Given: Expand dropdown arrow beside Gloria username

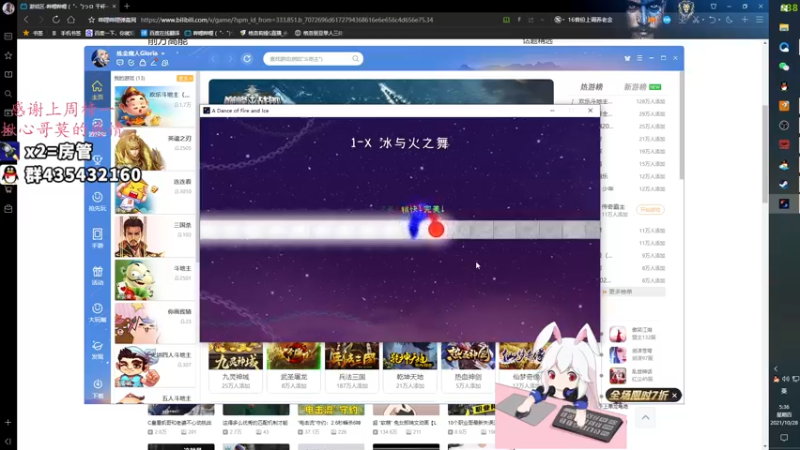Looking at the screenshot, I should pyautogui.click(x=163, y=53).
